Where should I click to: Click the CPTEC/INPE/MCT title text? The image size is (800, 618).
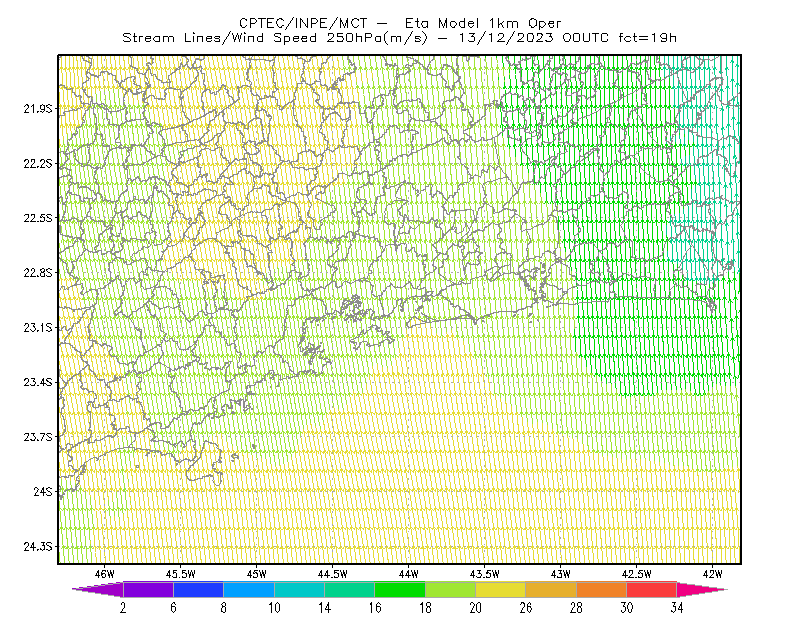[303, 23]
